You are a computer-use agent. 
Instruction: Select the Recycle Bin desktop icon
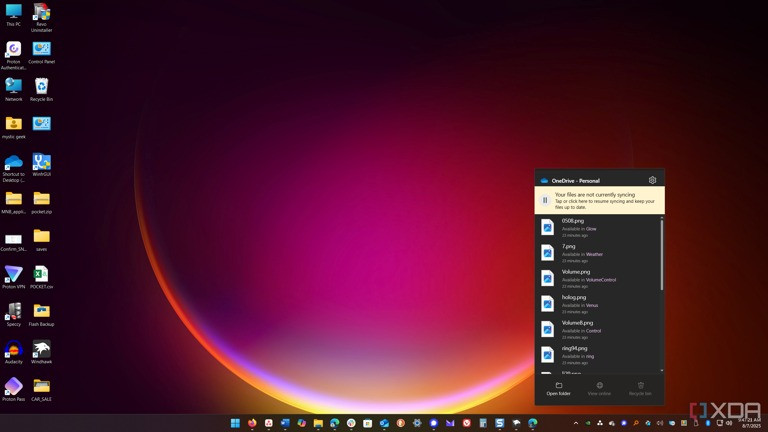pyautogui.click(x=41, y=89)
